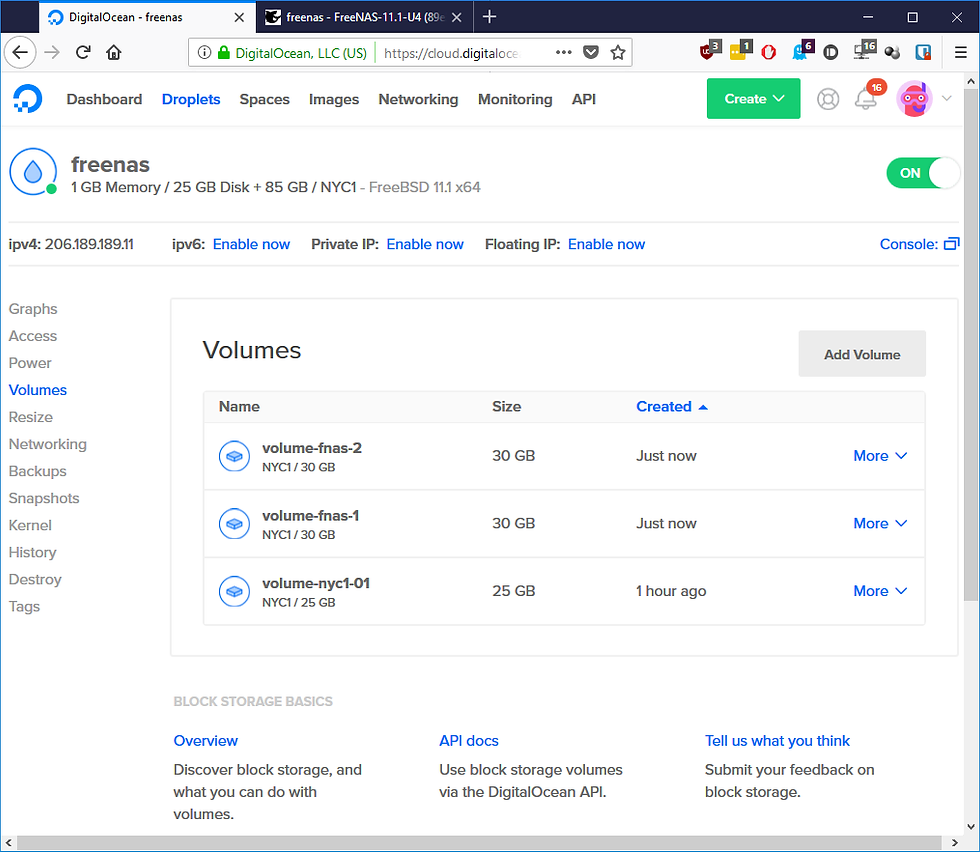Click the browser Home icon
980x852 pixels.
pyautogui.click(x=113, y=52)
